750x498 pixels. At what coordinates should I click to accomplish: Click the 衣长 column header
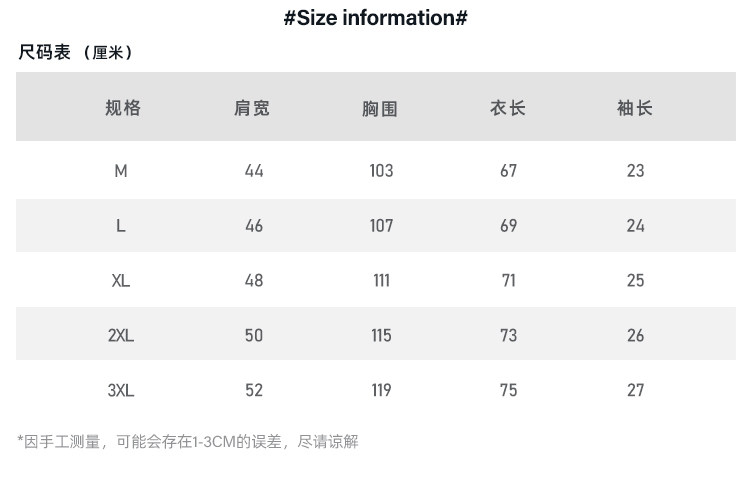(507, 108)
